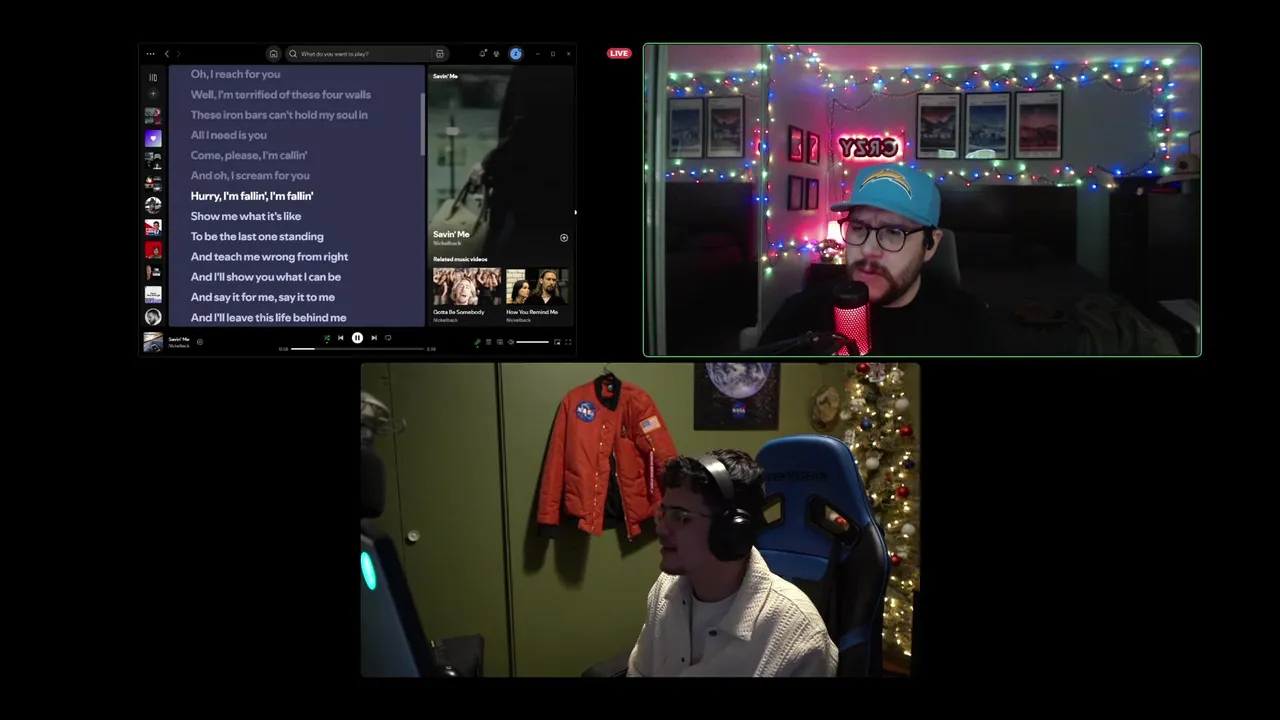Add current song using plus in player bar

tap(200, 342)
